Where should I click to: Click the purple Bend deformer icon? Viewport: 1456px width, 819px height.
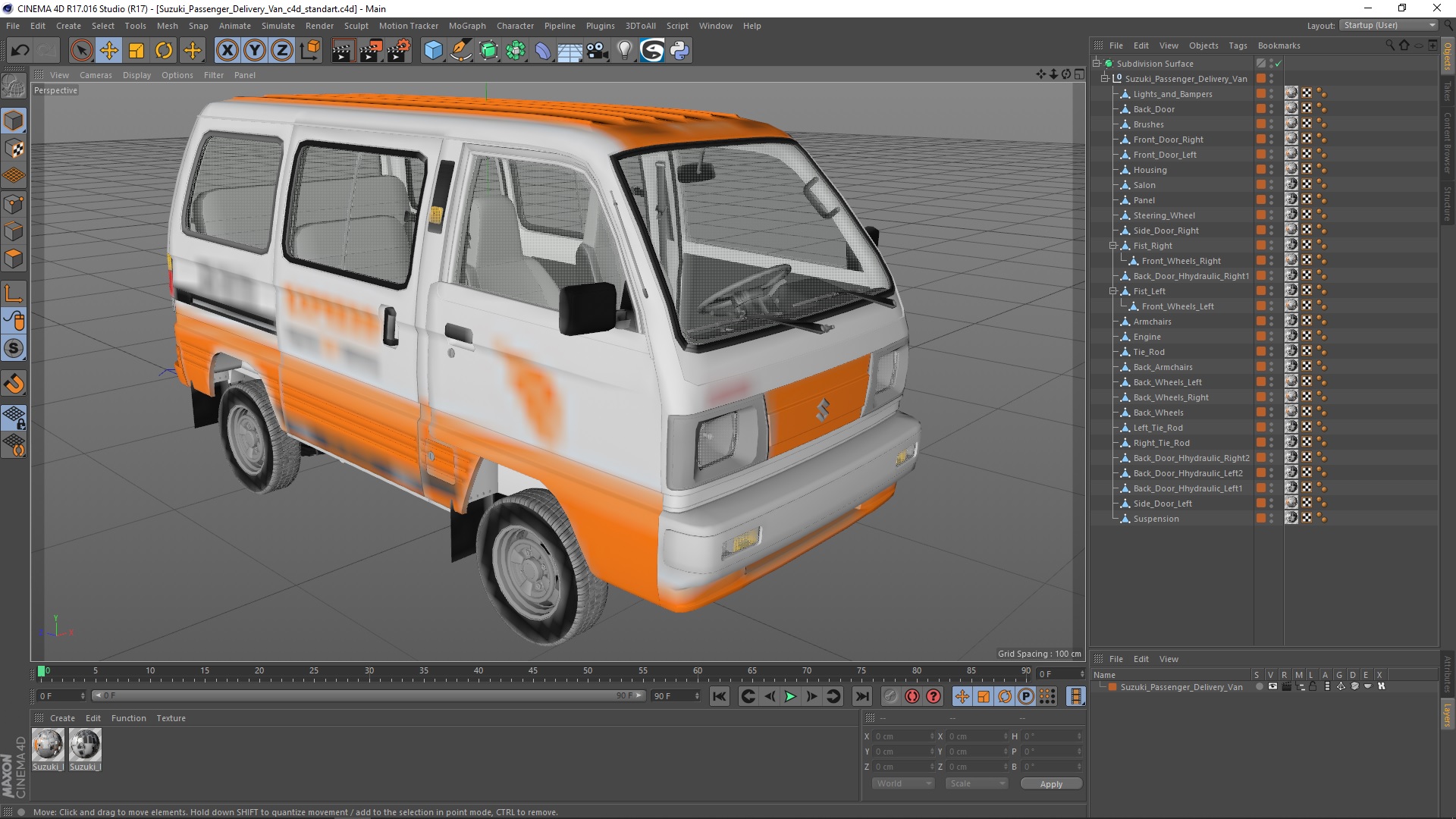point(543,51)
